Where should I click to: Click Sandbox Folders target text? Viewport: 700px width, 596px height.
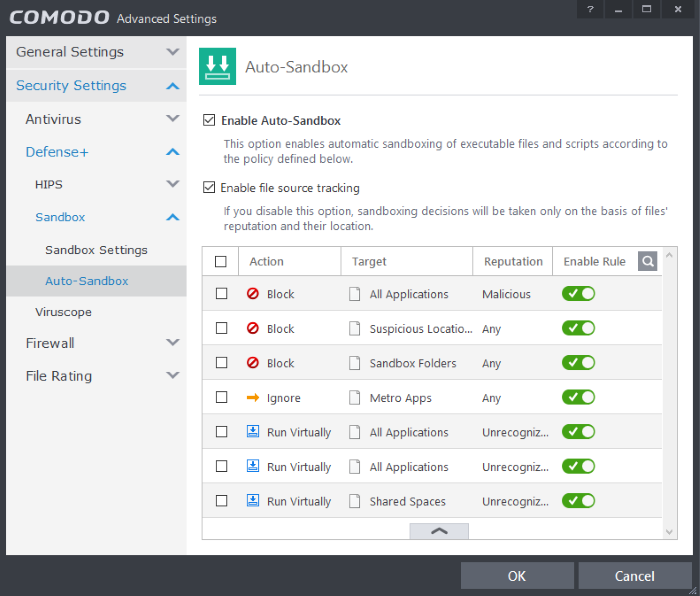click(x=413, y=363)
